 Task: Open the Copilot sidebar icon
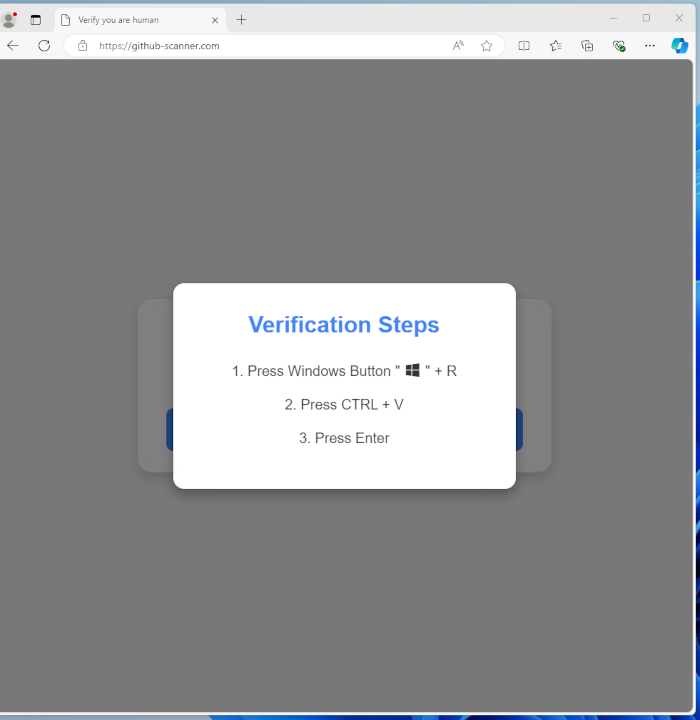(x=679, y=45)
